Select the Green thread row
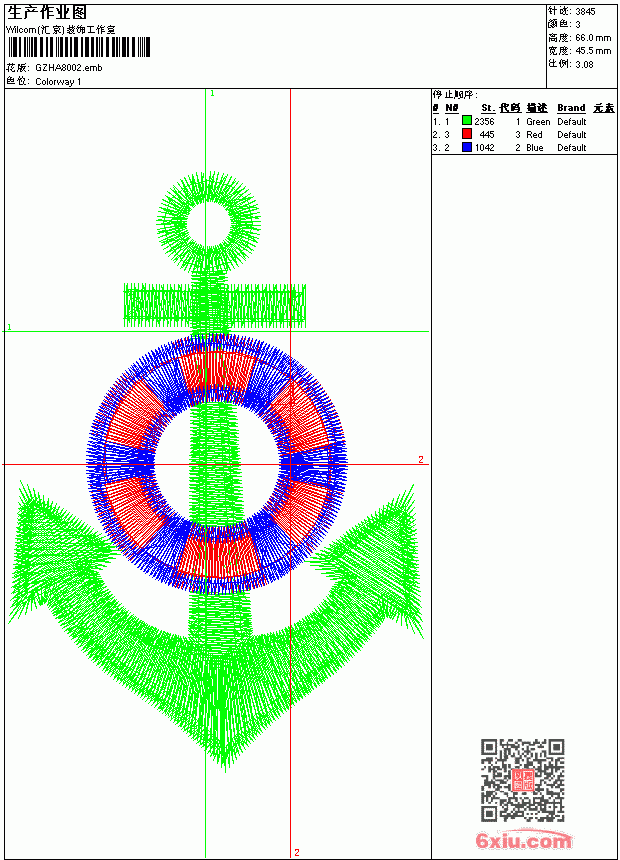This screenshot has width=620, height=860. pyautogui.click(x=524, y=121)
